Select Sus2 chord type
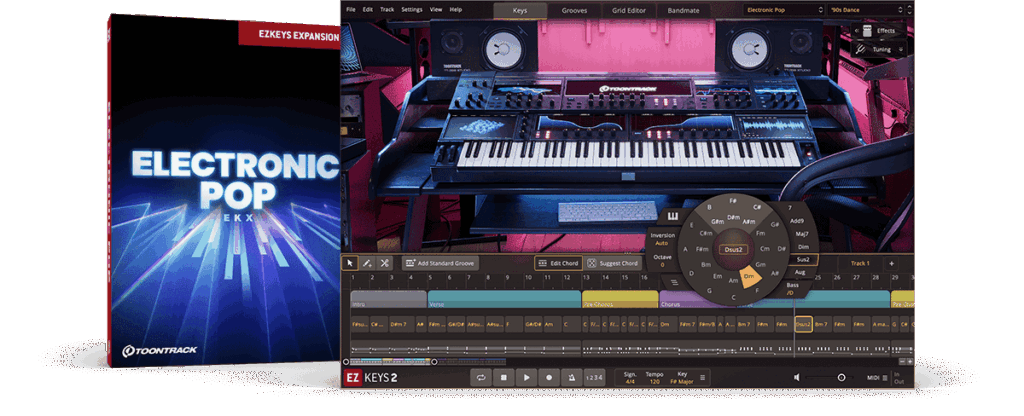This screenshot has width=1024, height=416. [803, 259]
